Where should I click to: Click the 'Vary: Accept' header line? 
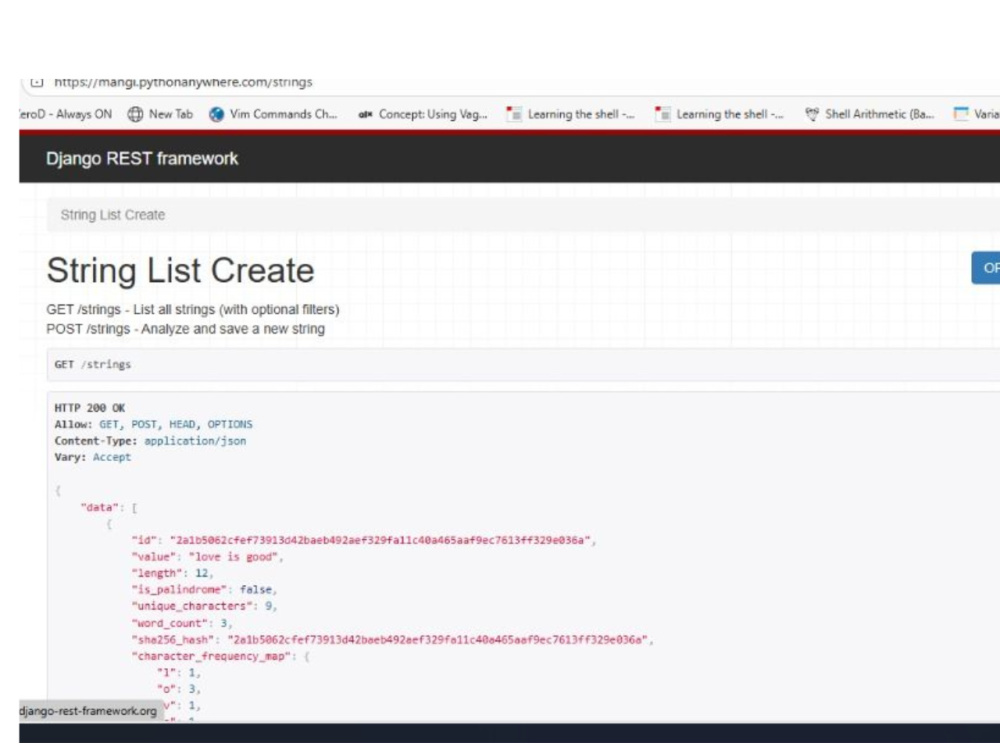(x=92, y=457)
